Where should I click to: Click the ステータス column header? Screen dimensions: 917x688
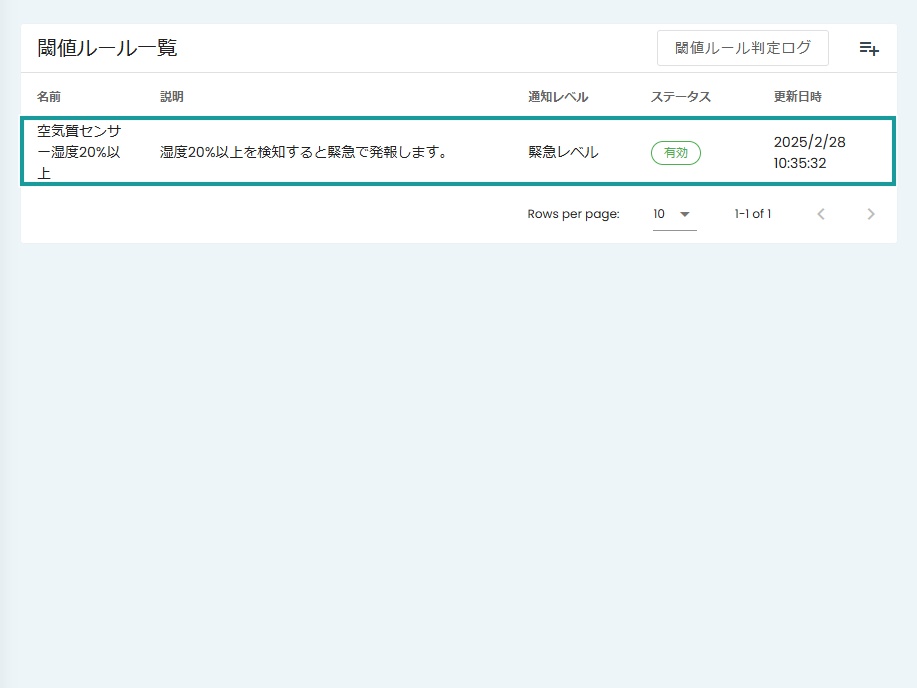pos(680,96)
